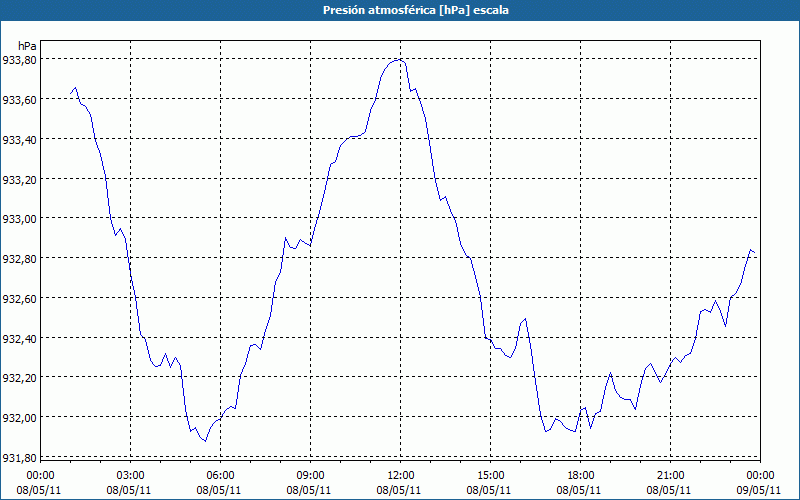This screenshot has height=500, width=800.
Task: Click the 15:00 time label
Action: 490,476
